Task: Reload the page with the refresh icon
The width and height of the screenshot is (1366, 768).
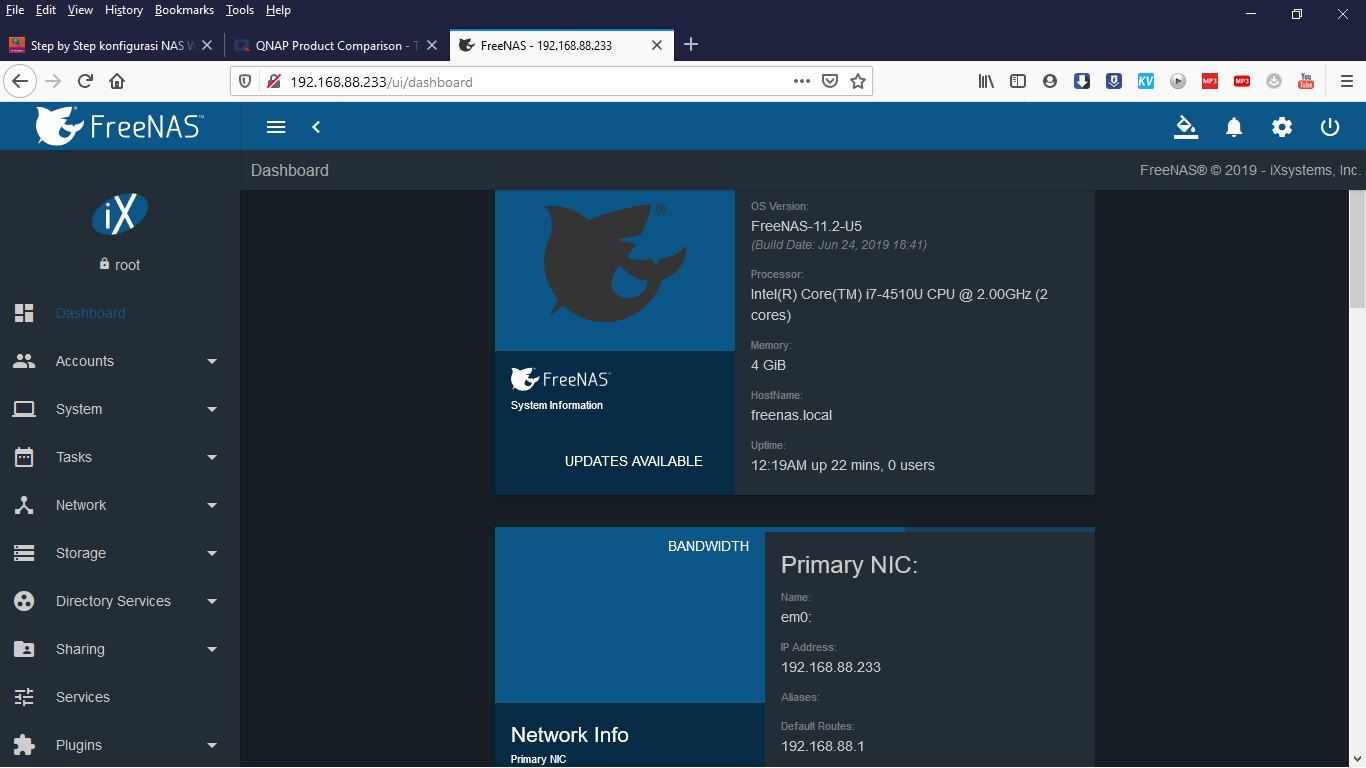Action: coord(86,81)
